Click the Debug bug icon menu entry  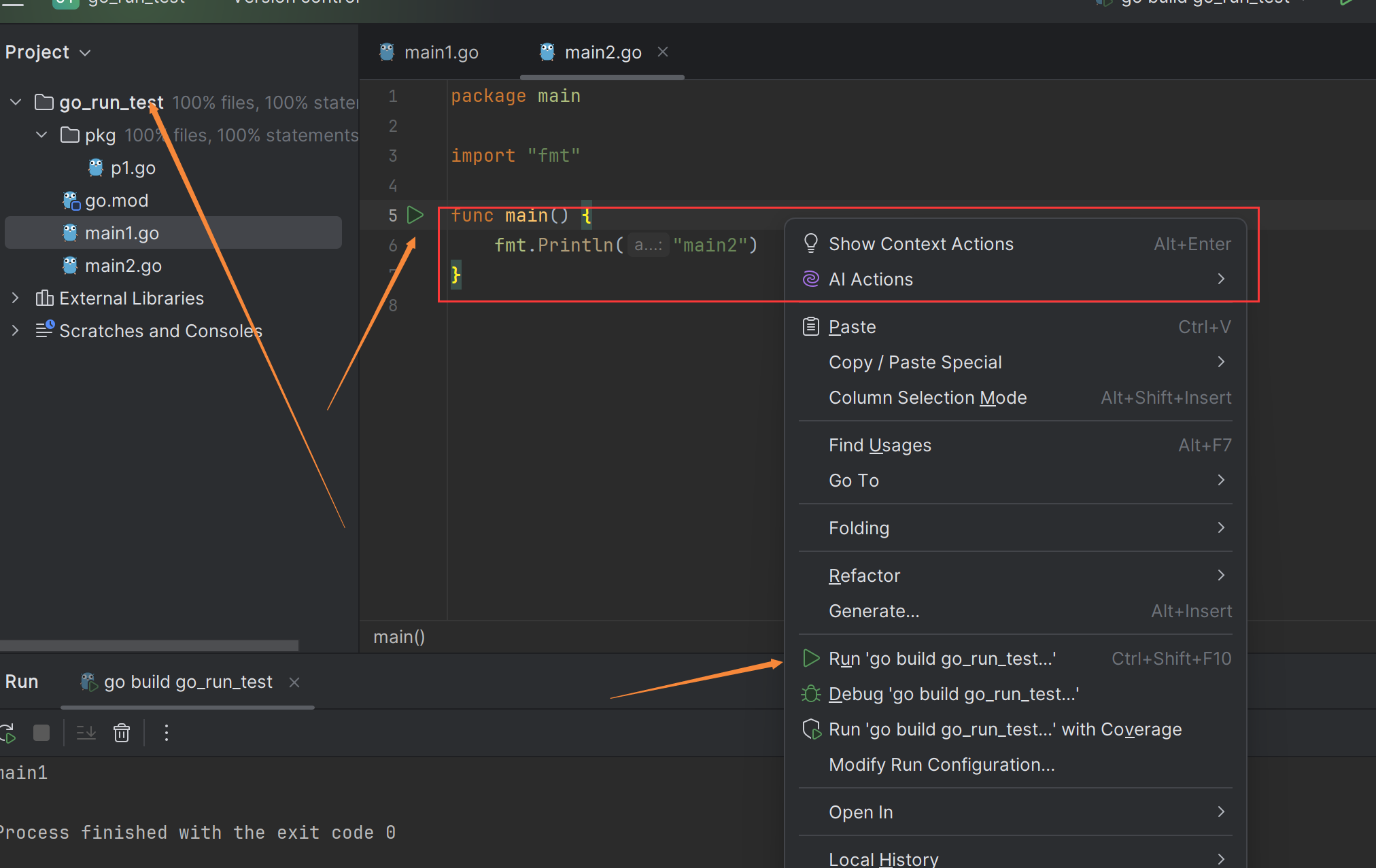pos(952,694)
